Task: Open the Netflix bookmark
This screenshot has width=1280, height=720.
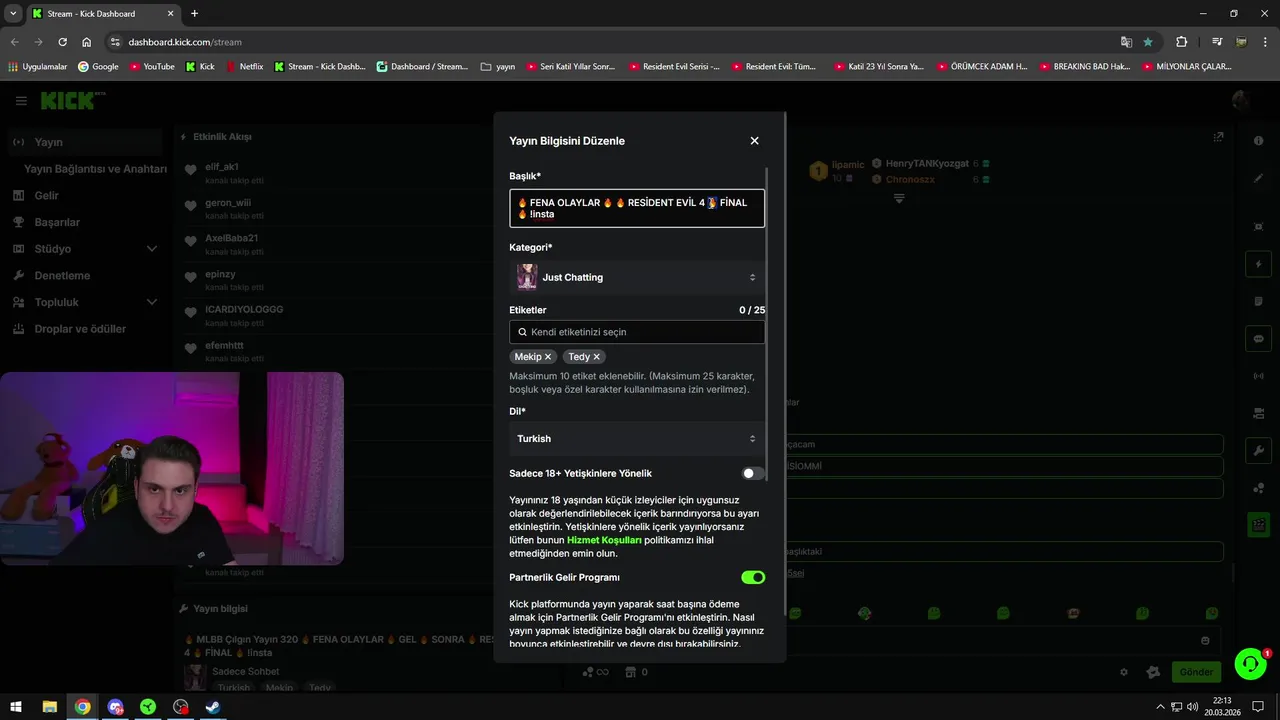Action: click(x=244, y=67)
